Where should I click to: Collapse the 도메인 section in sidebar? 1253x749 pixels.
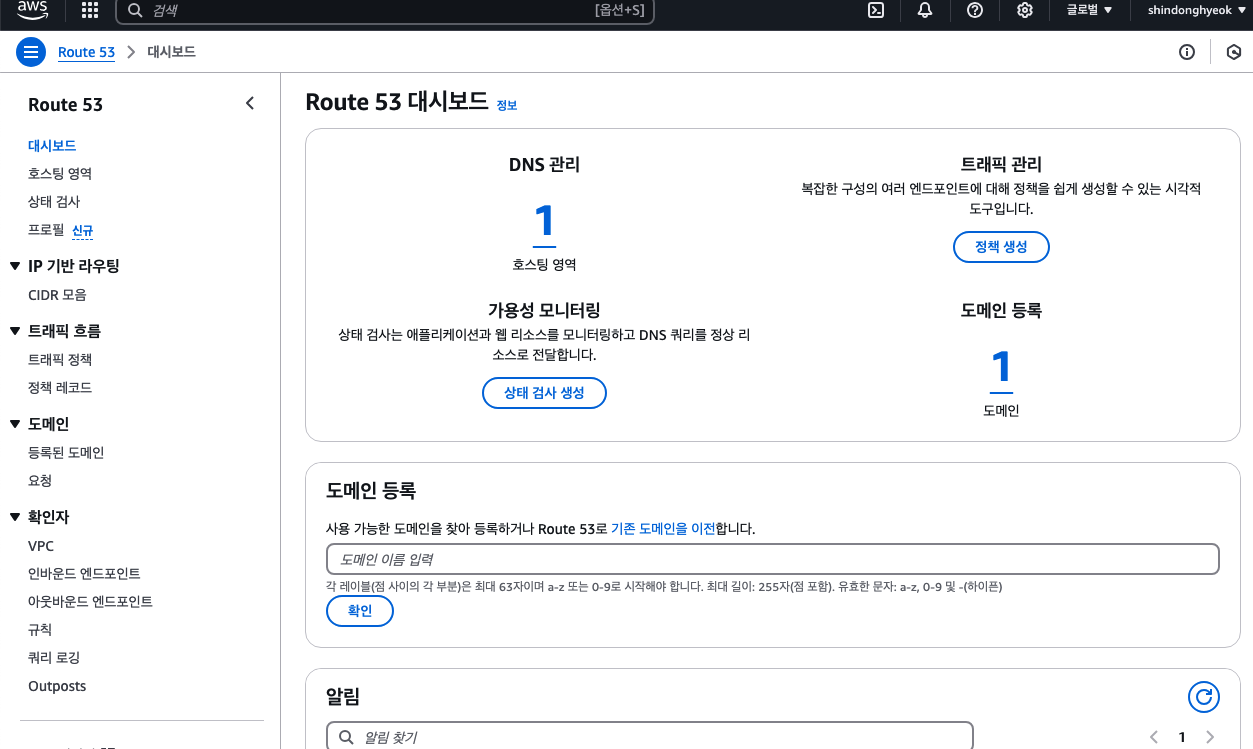point(14,424)
